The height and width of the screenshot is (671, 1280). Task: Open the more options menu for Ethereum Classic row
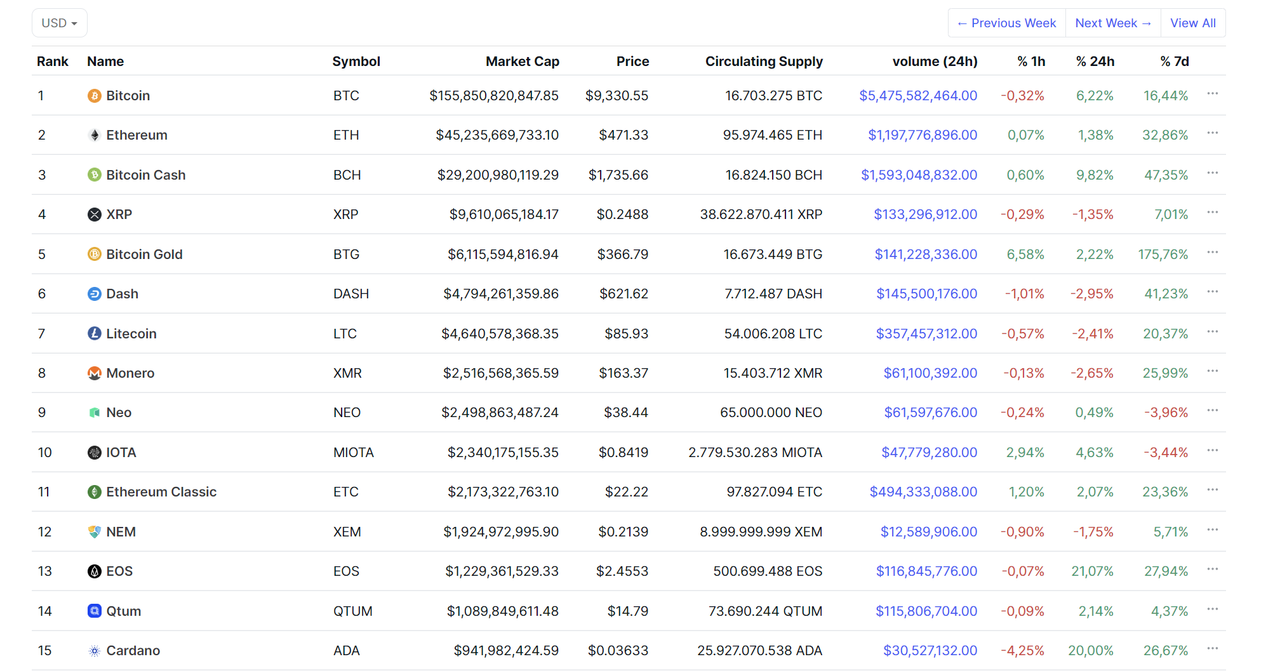(1212, 490)
